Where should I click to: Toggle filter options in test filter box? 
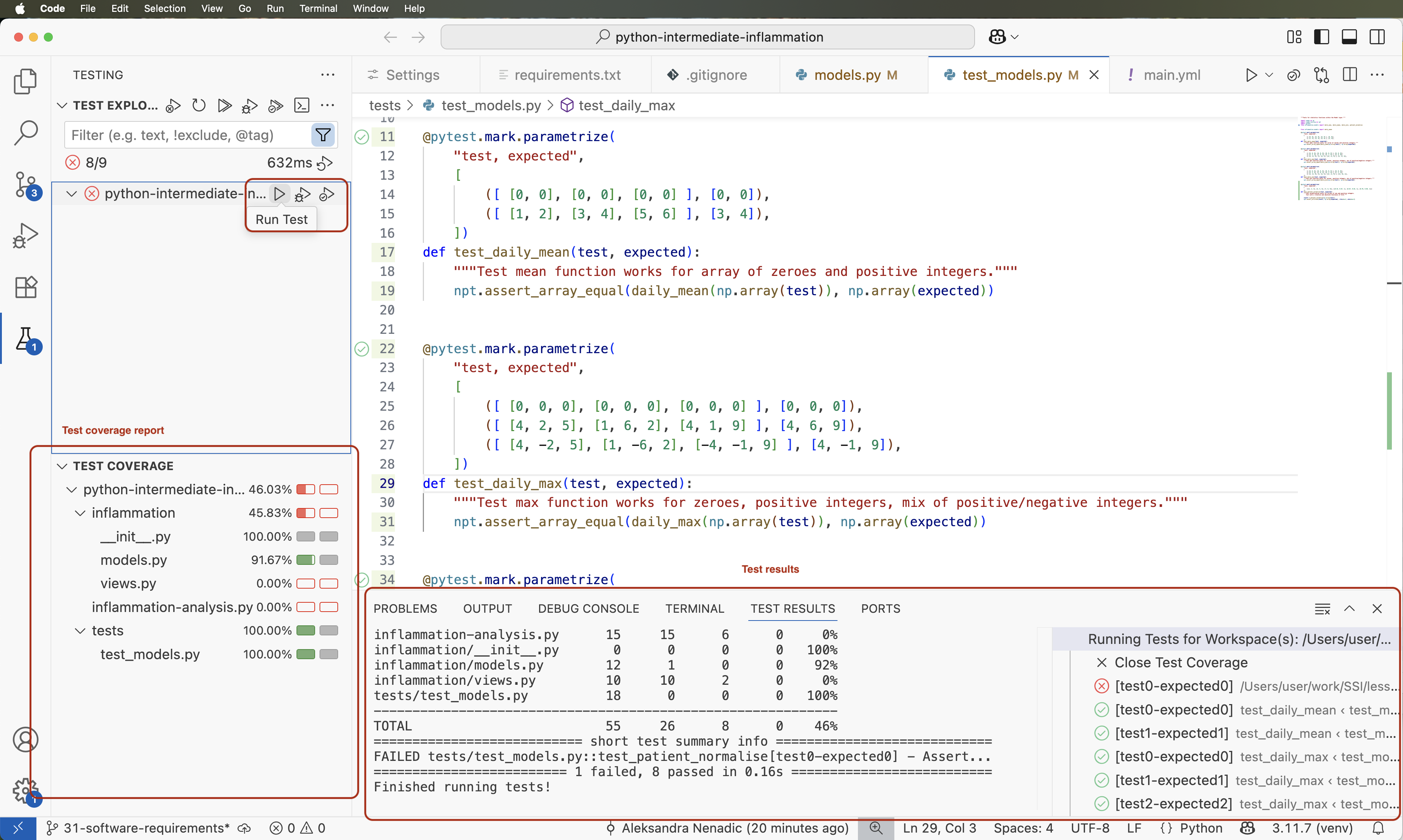[x=323, y=135]
